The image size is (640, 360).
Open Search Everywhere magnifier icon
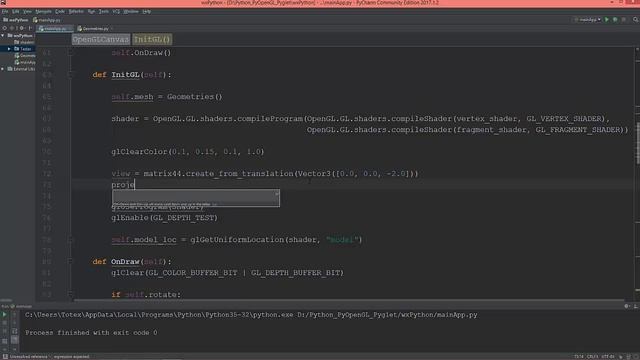click(x=636, y=20)
